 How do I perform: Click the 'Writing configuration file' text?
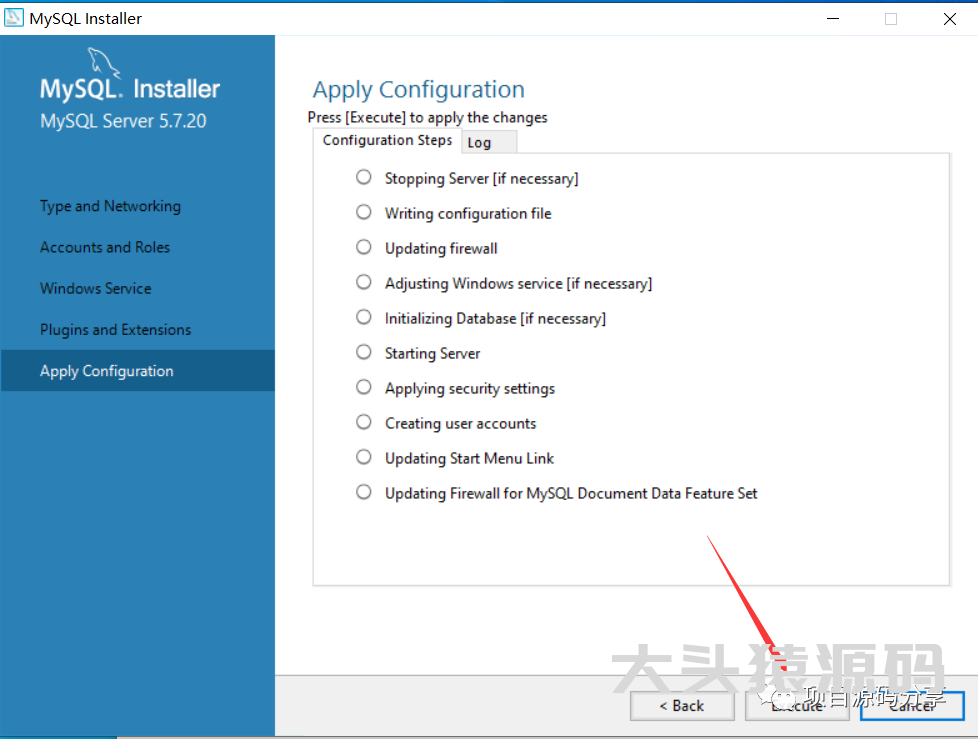468,214
